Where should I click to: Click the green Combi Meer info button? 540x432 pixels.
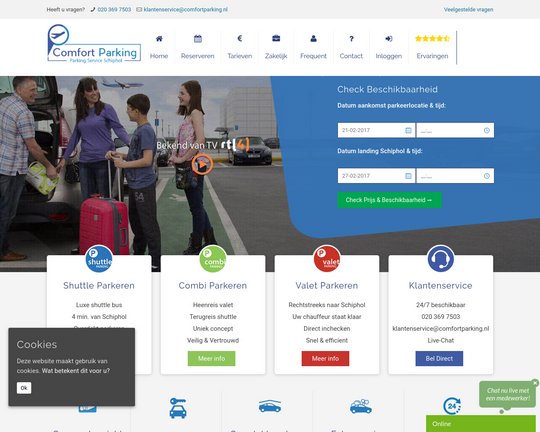[x=211, y=358]
